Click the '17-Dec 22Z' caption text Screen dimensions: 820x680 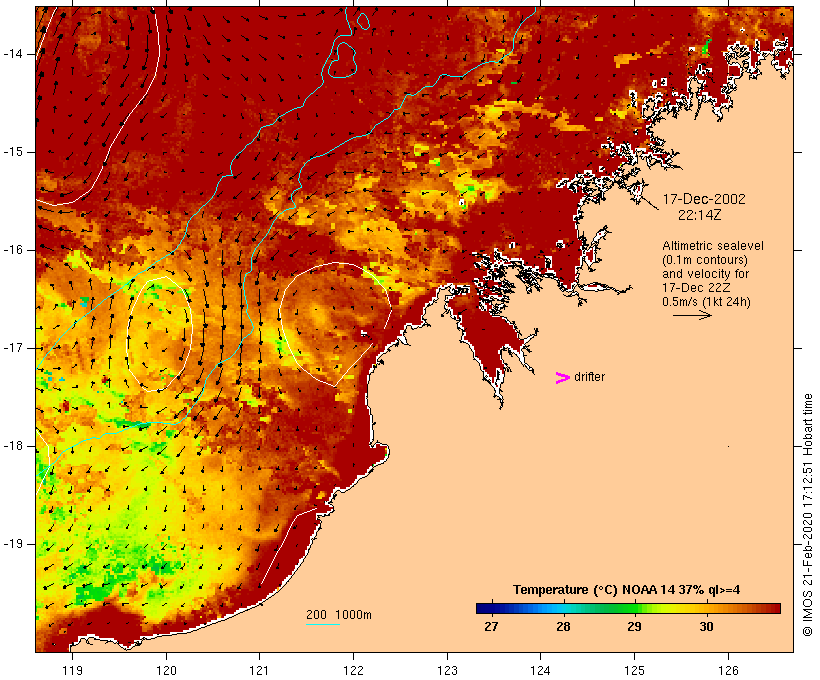(x=696, y=288)
